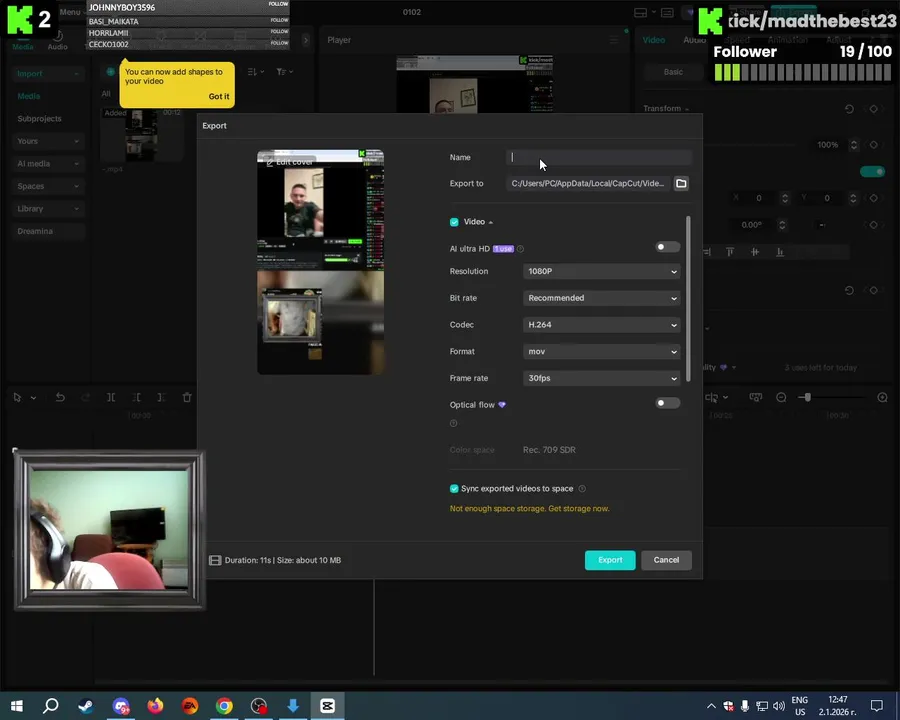This screenshot has width=900, height=720.
Task: Select the pointer tool in the timeline toolbar
Action: (17, 397)
